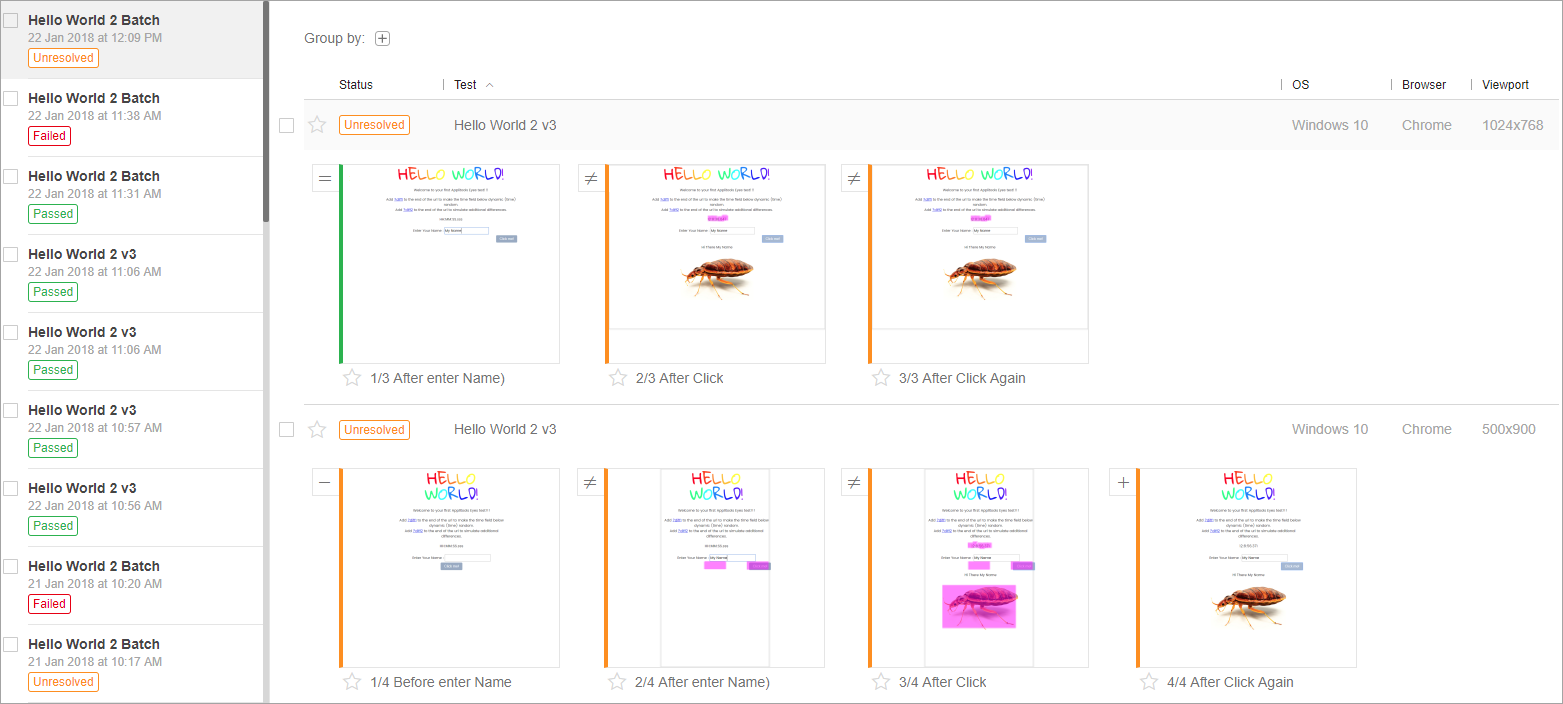Sort by the Test column header
Viewport: 1563px width, 704px height.
click(466, 85)
